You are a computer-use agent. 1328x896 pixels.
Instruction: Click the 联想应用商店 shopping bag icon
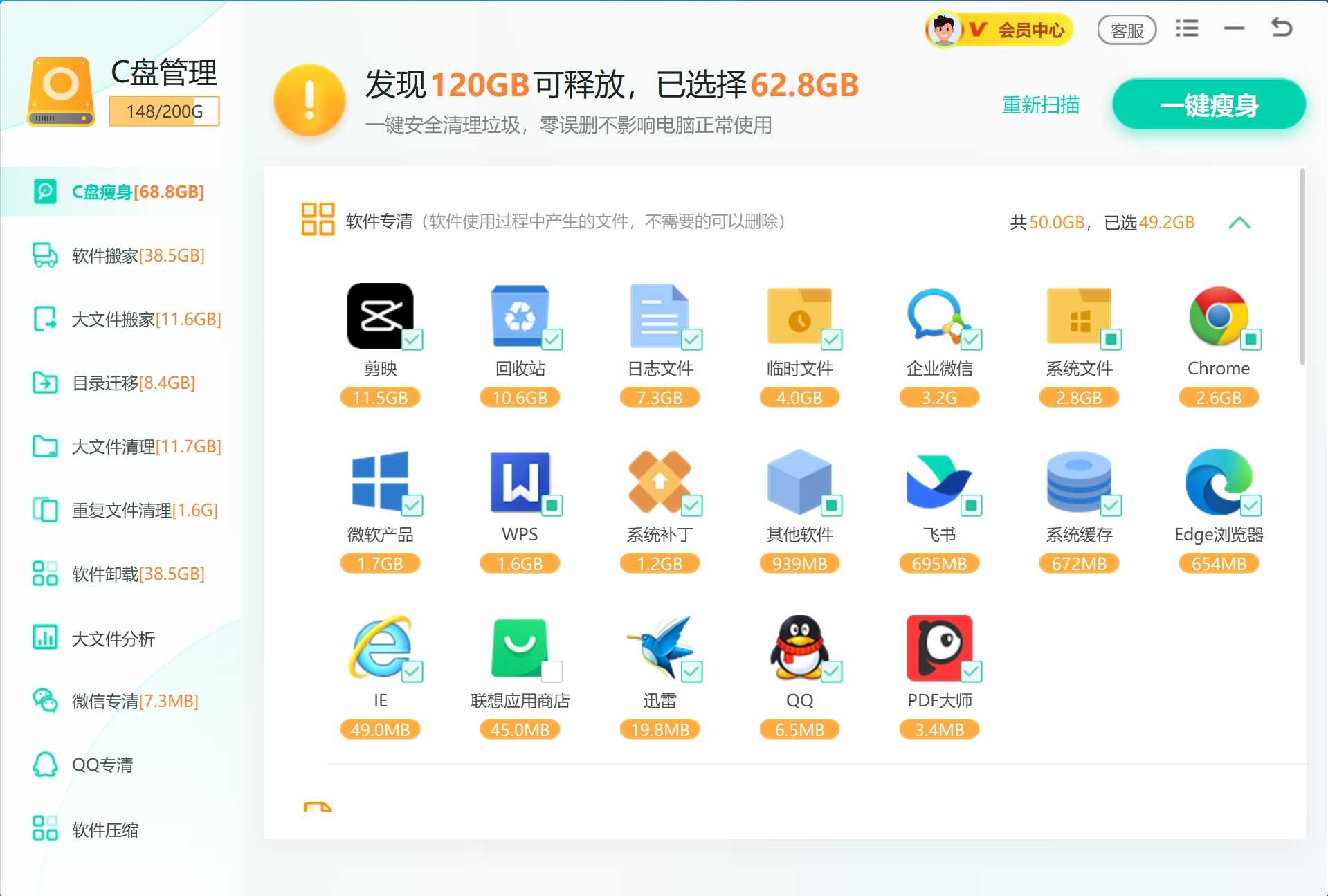click(520, 648)
